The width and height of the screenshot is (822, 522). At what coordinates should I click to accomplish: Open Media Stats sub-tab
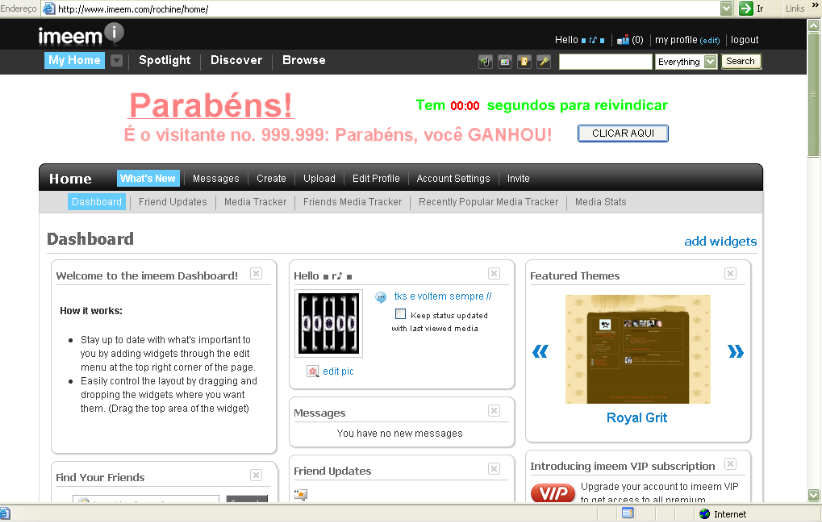pos(601,202)
